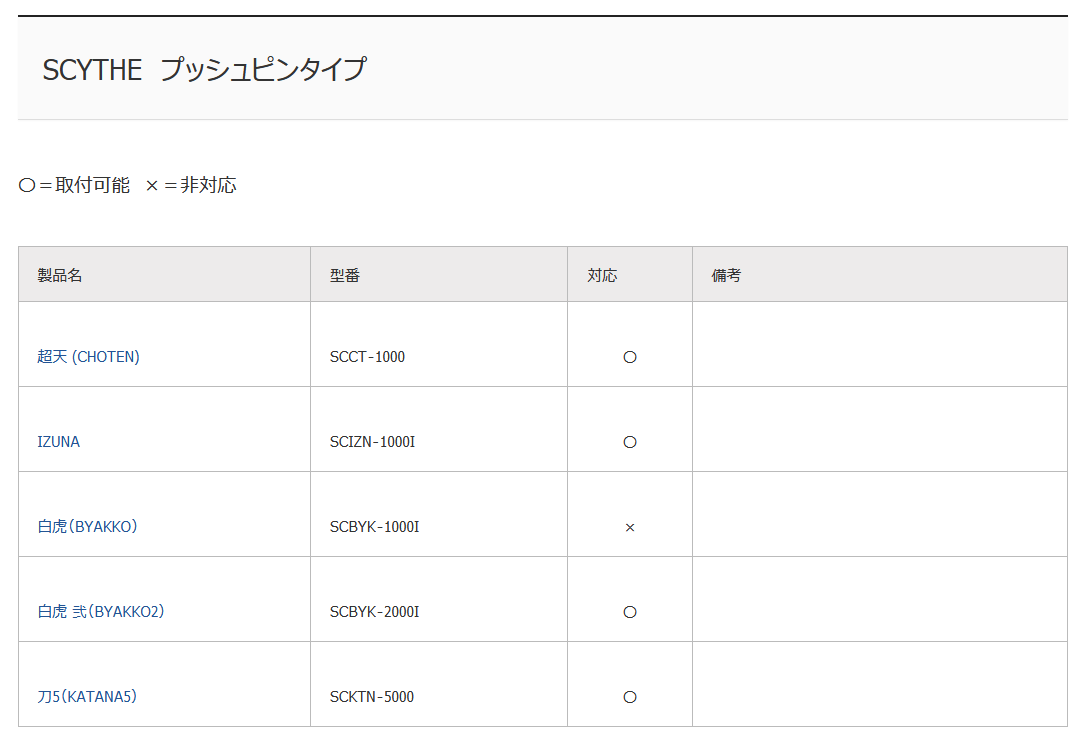The image size is (1083, 744).
Task: Click the circle mark in KATANA5 row
Action: click(x=630, y=697)
